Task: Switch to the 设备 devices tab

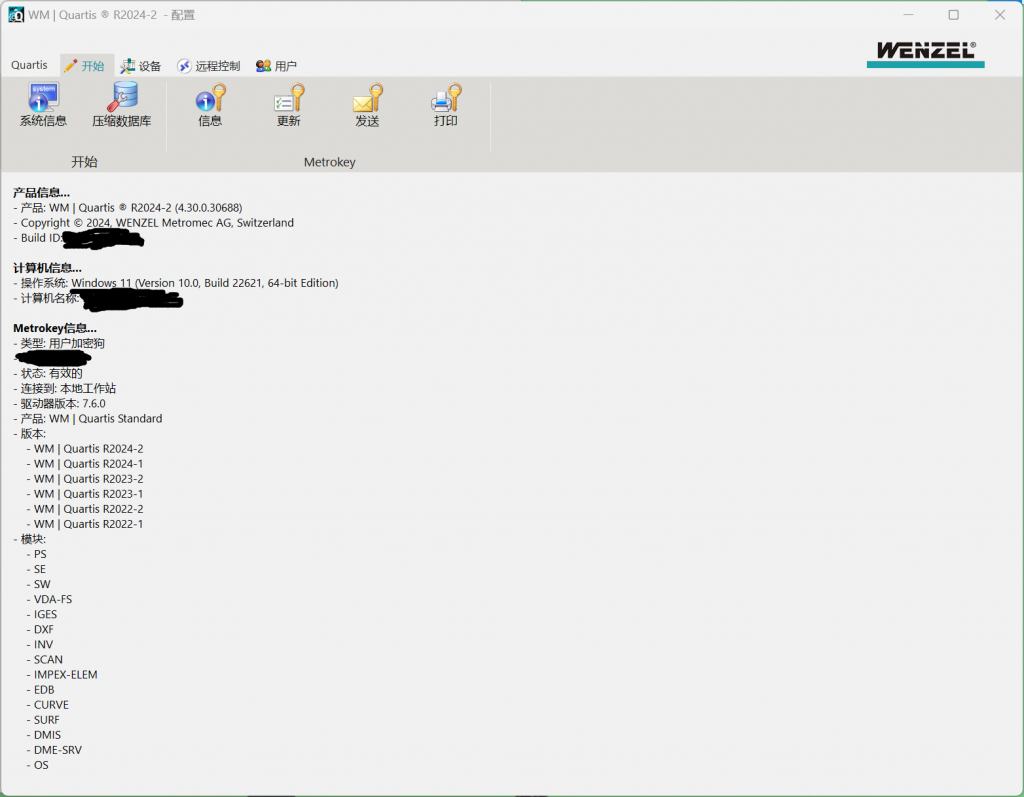Action: click(x=141, y=66)
